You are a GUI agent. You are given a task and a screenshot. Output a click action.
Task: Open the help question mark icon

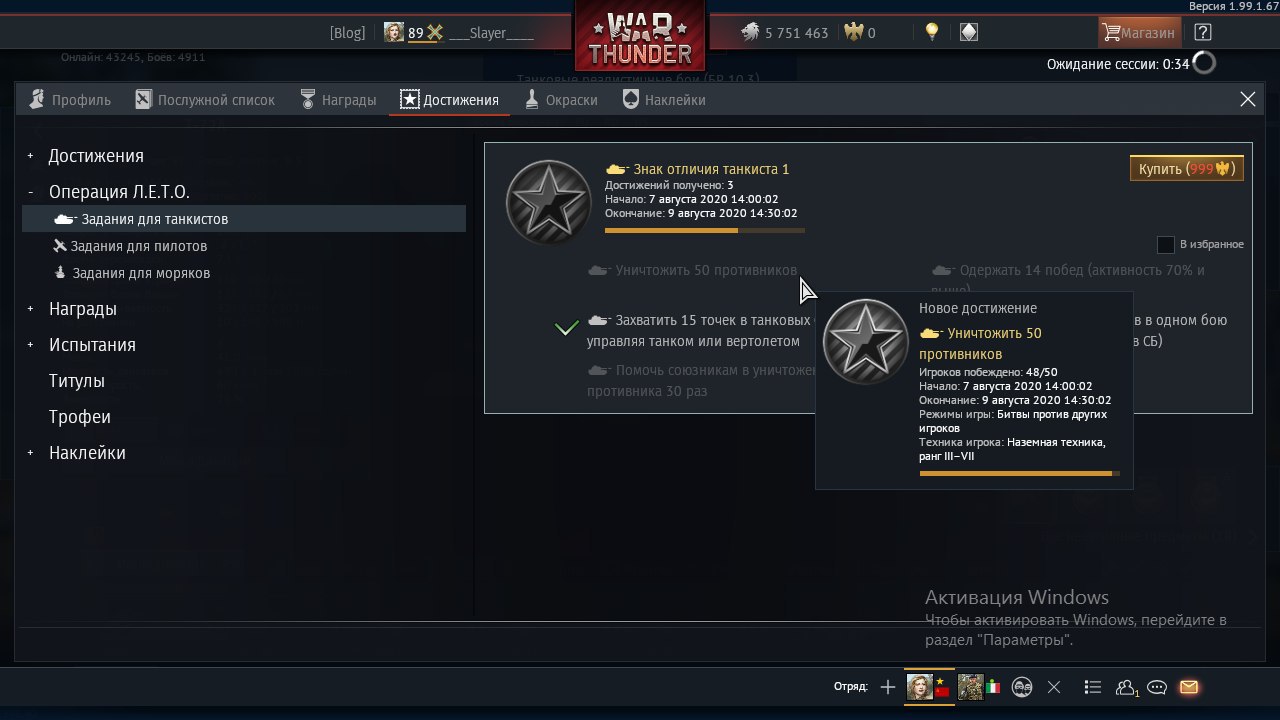(1203, 32)
